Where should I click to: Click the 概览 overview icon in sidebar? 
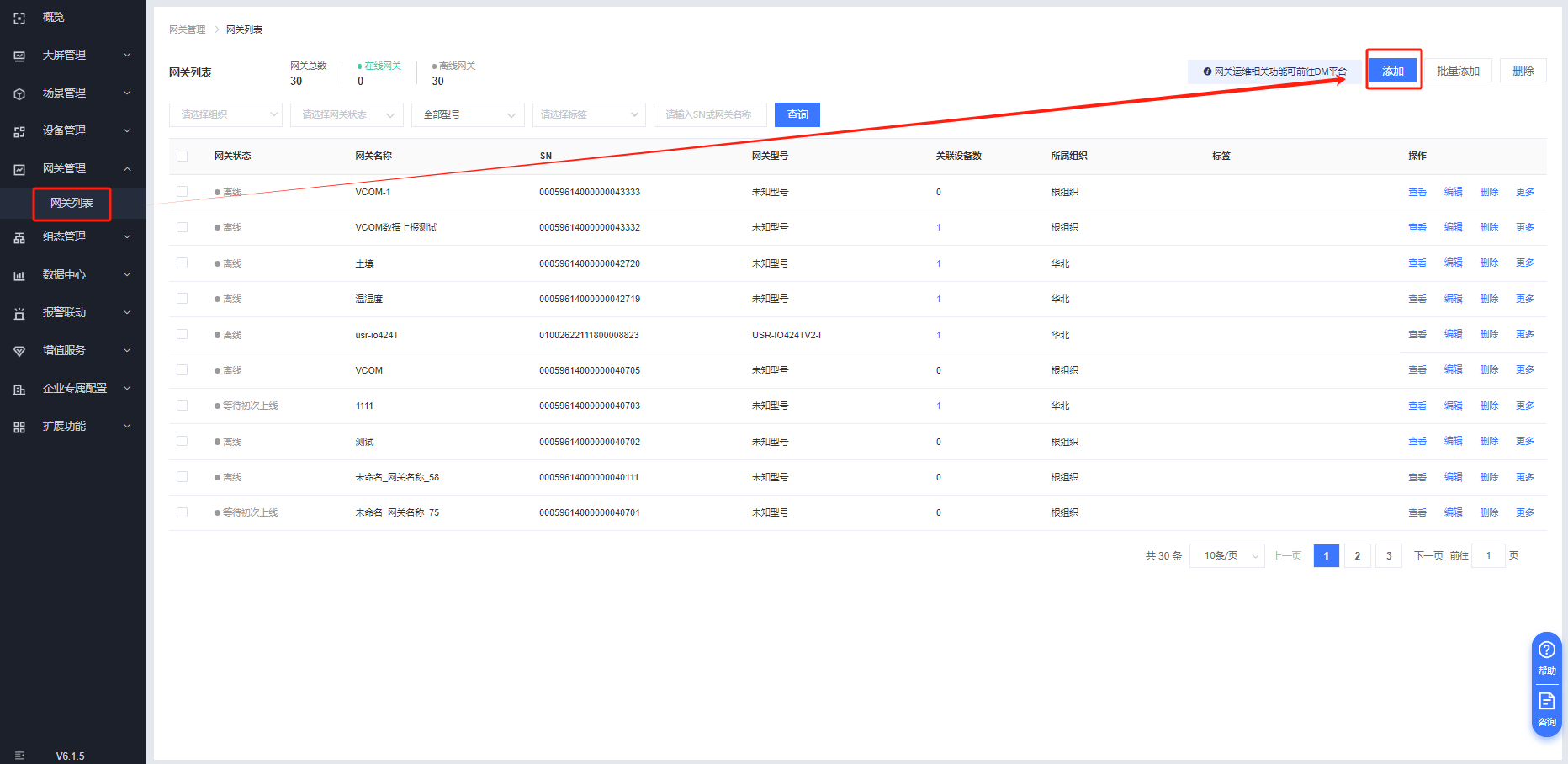(19, 18)
